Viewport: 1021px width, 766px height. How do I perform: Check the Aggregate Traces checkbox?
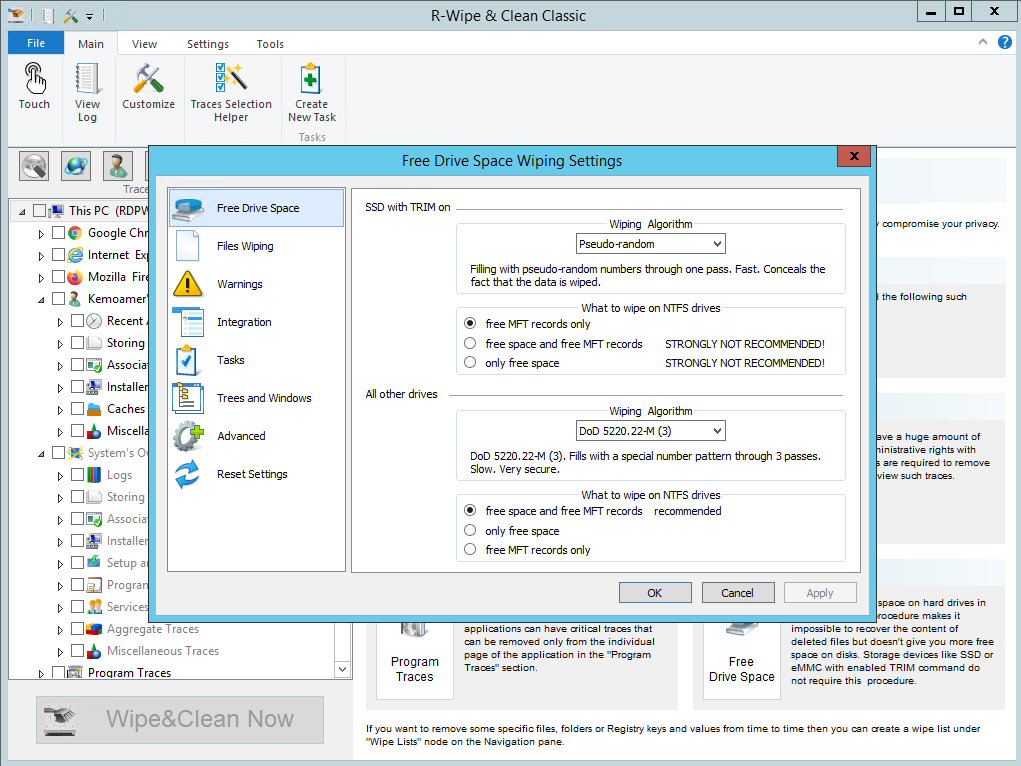[77, 629]
